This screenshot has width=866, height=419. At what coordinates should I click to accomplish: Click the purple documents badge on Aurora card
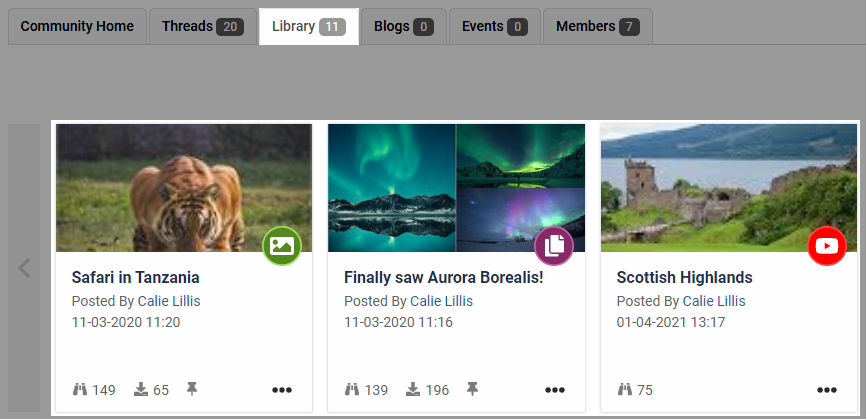(554, 246)
